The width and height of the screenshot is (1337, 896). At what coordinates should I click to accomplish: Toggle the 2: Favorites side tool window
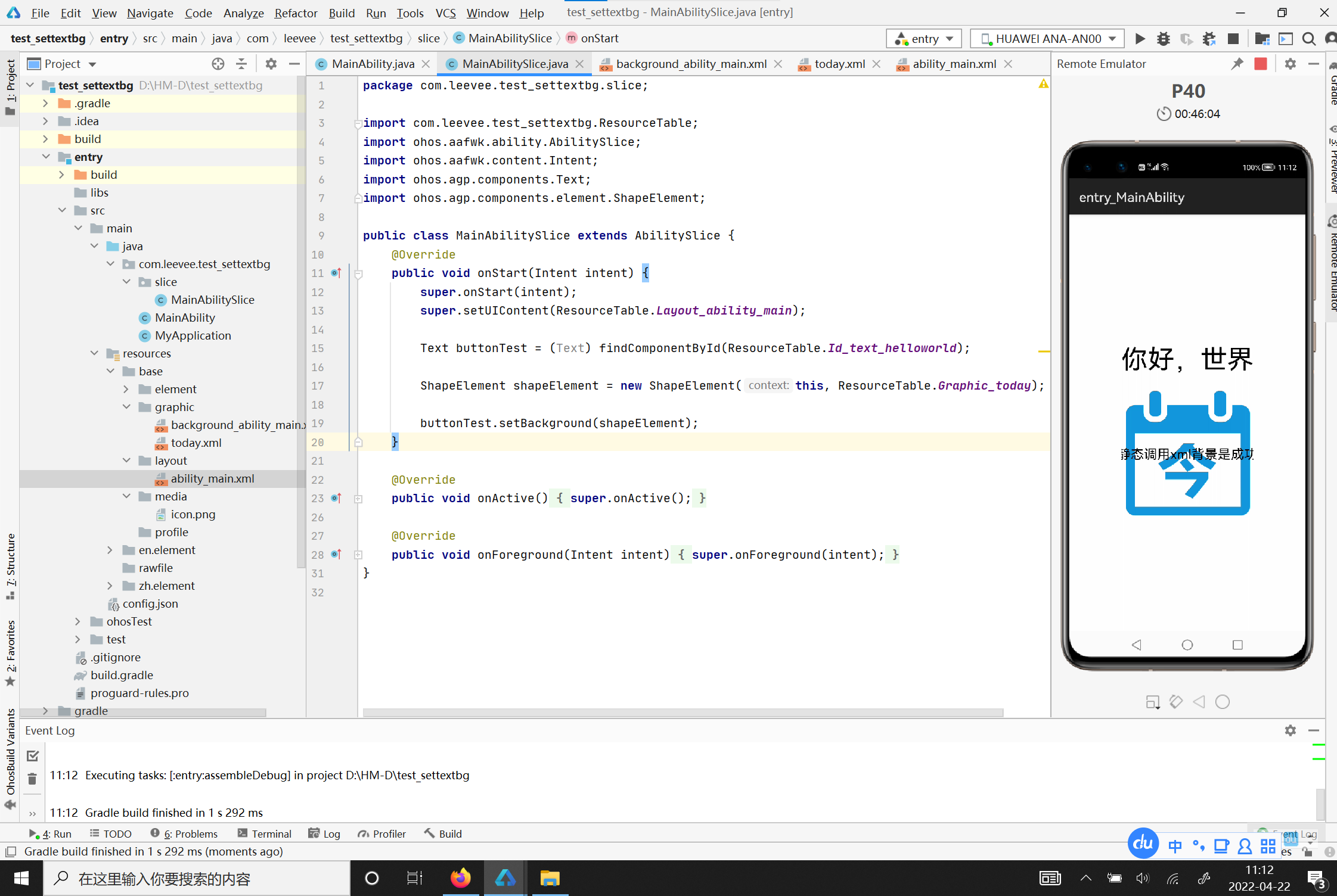10,653
